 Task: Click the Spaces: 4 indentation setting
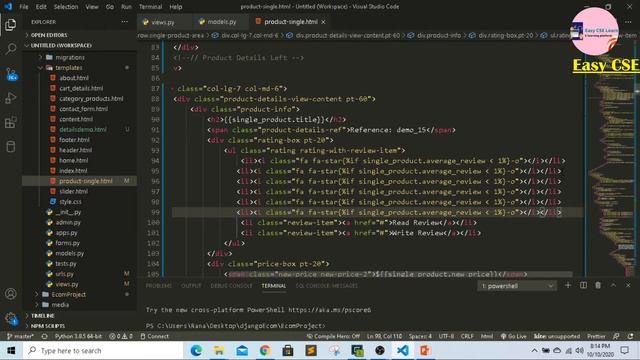point(420,336)
